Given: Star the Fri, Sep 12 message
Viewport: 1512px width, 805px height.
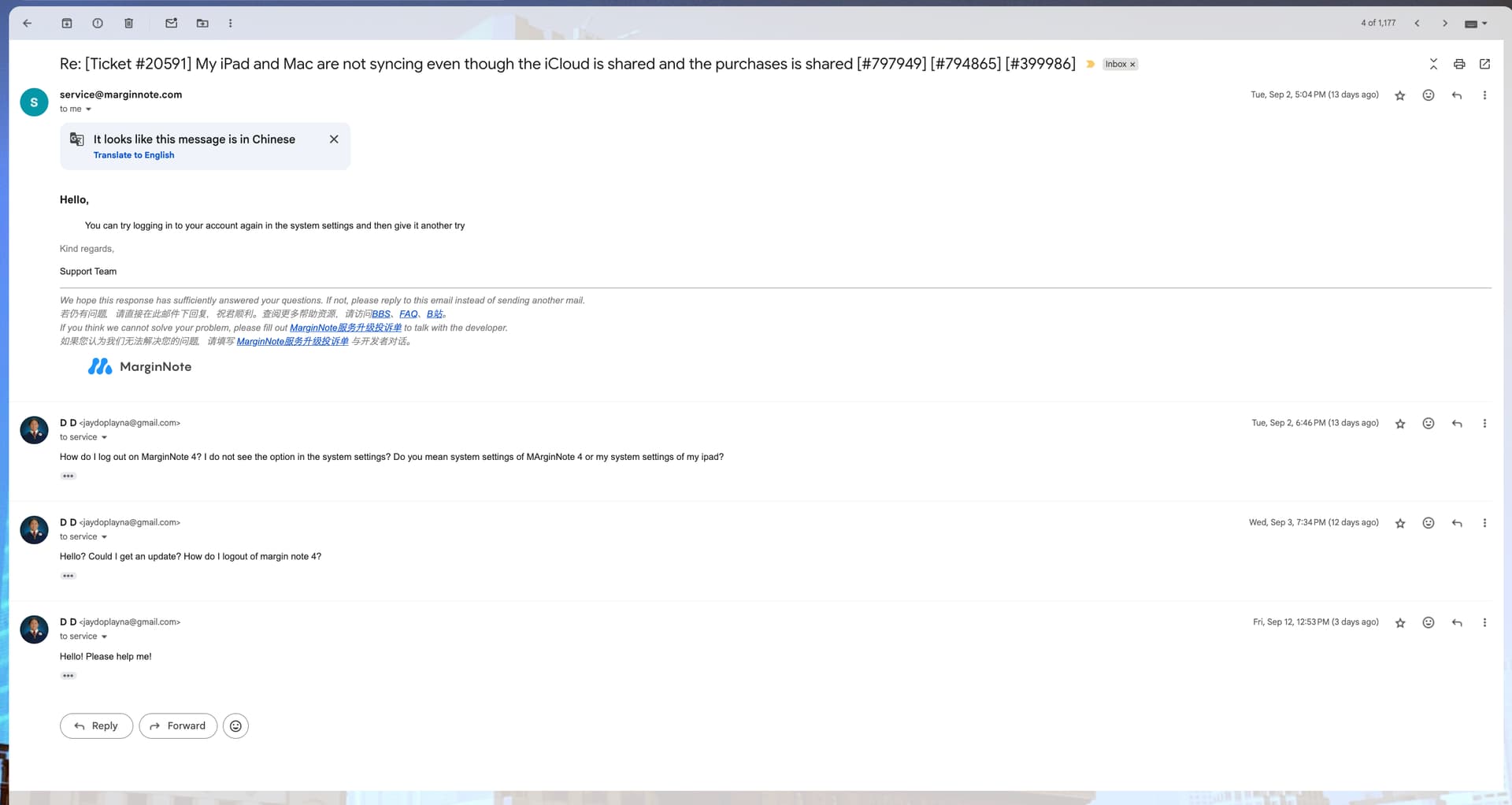Looking at the screenshot, I should (x=1399, y=623).
